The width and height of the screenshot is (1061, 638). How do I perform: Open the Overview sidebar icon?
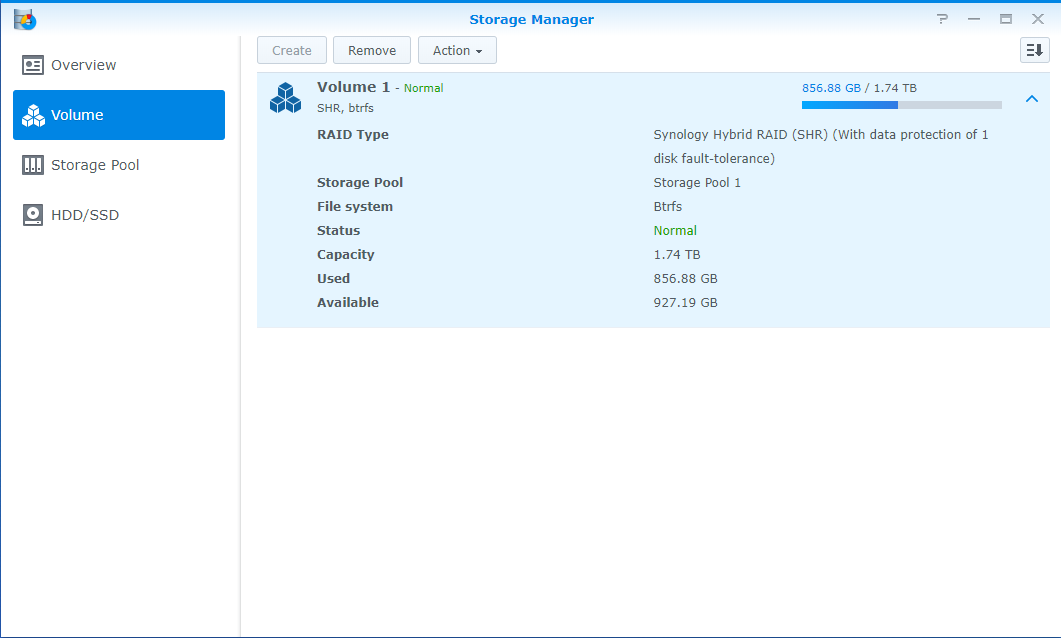[x=31, y=64]
